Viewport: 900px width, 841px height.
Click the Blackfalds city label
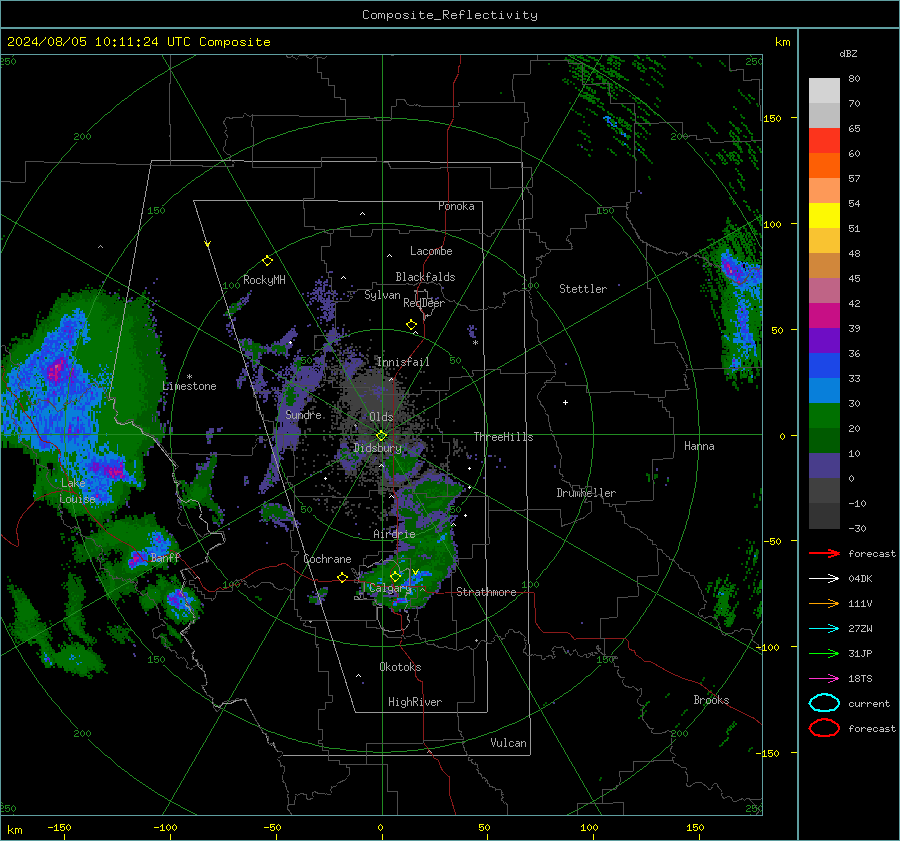(x=425, y=277)
